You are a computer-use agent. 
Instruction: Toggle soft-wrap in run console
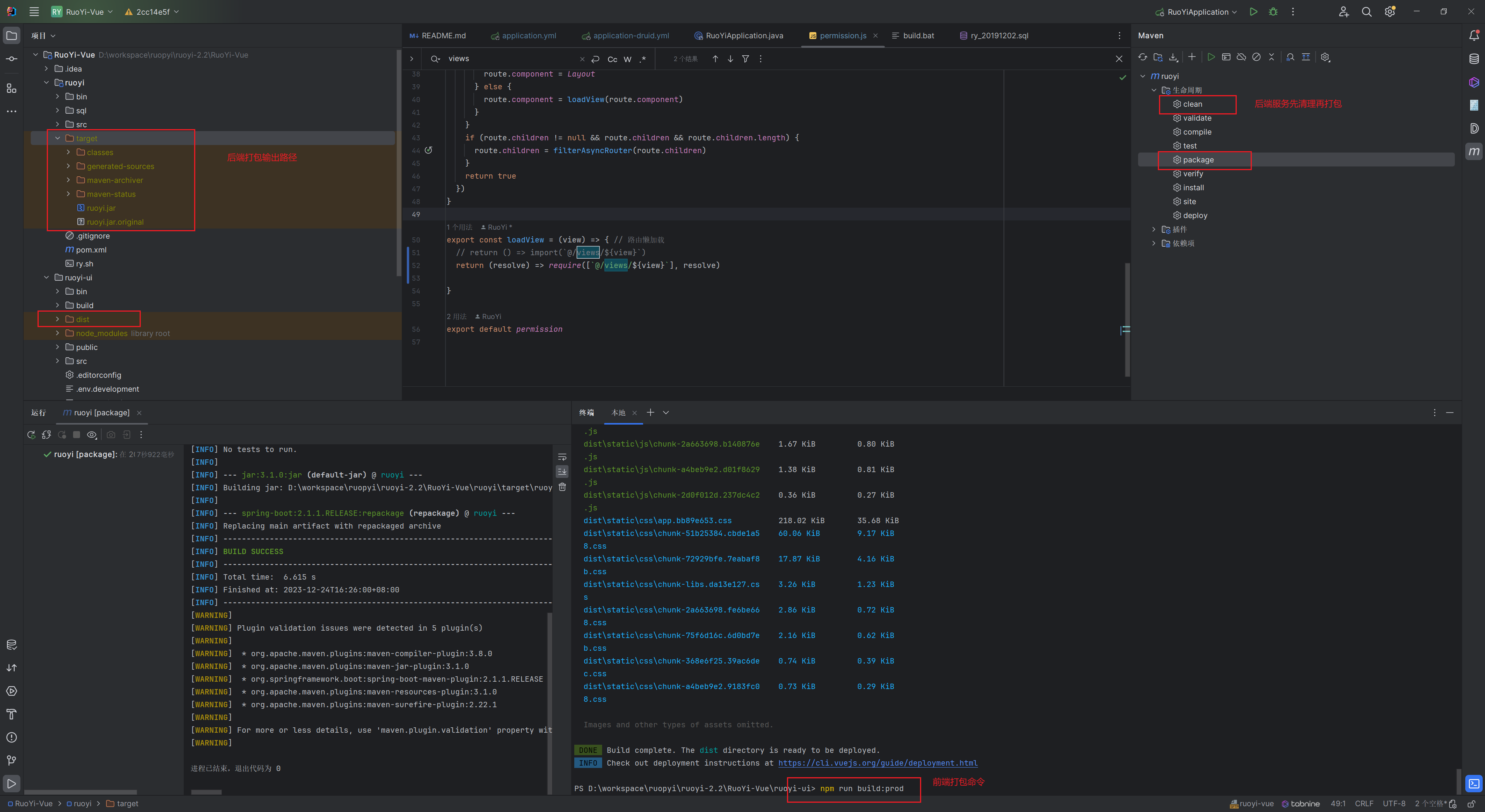562,457
